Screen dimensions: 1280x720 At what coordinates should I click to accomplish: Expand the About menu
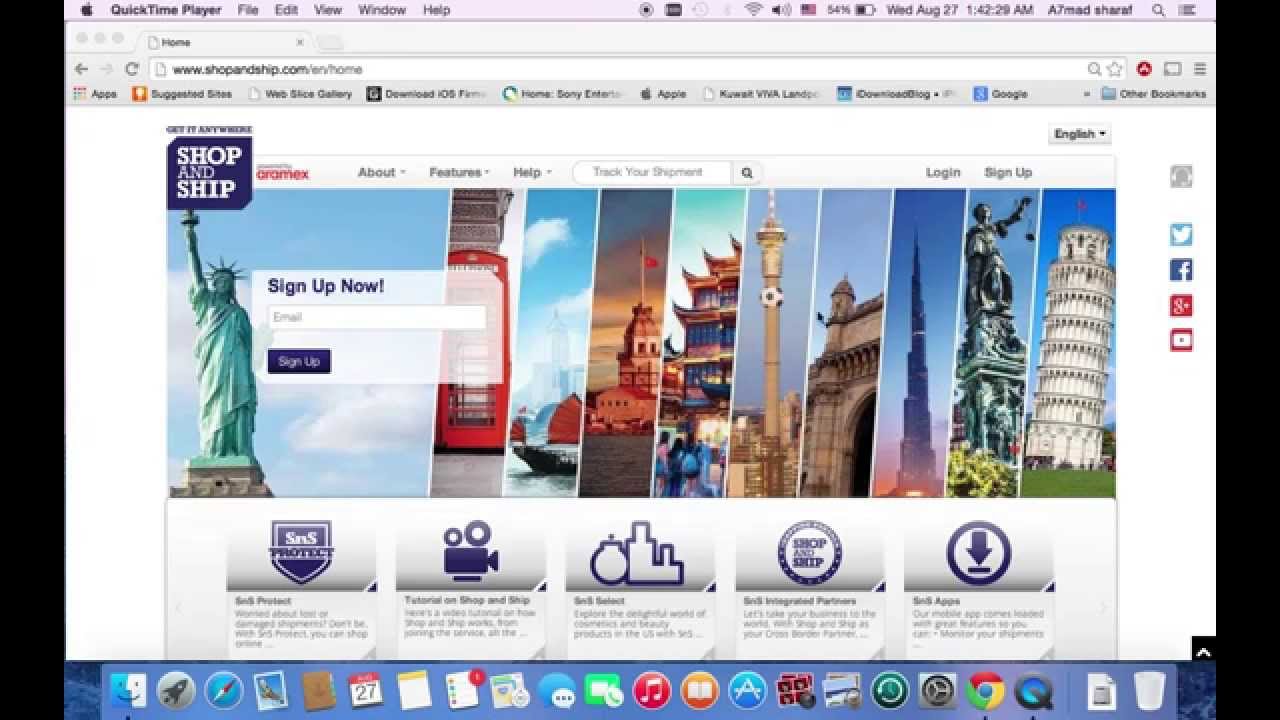click(382, 173)
